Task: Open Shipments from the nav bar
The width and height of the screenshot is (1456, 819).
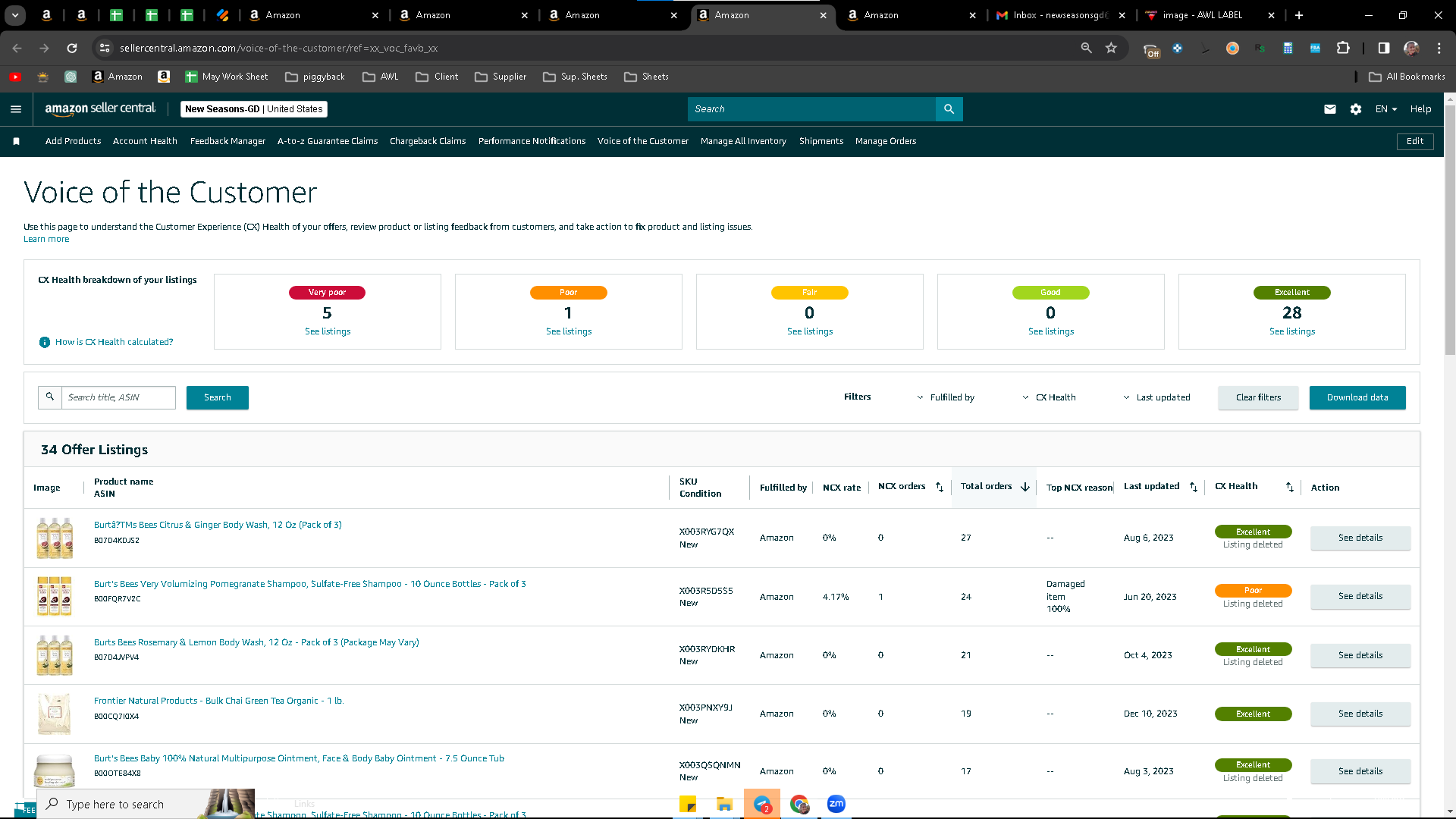Action: pyautogui.click(x=821, y=141)
